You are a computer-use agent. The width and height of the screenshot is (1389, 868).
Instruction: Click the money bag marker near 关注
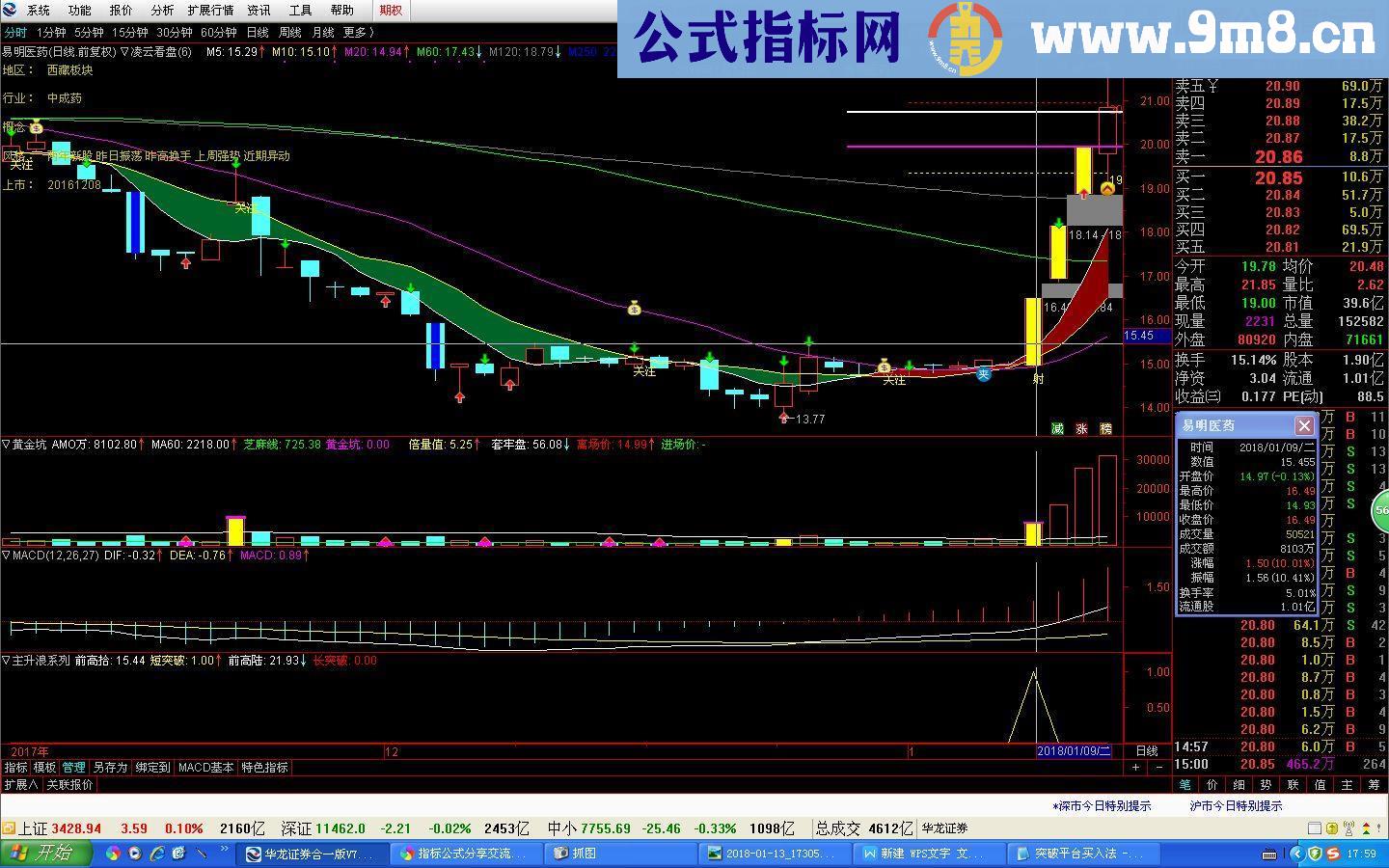(884, 366)
